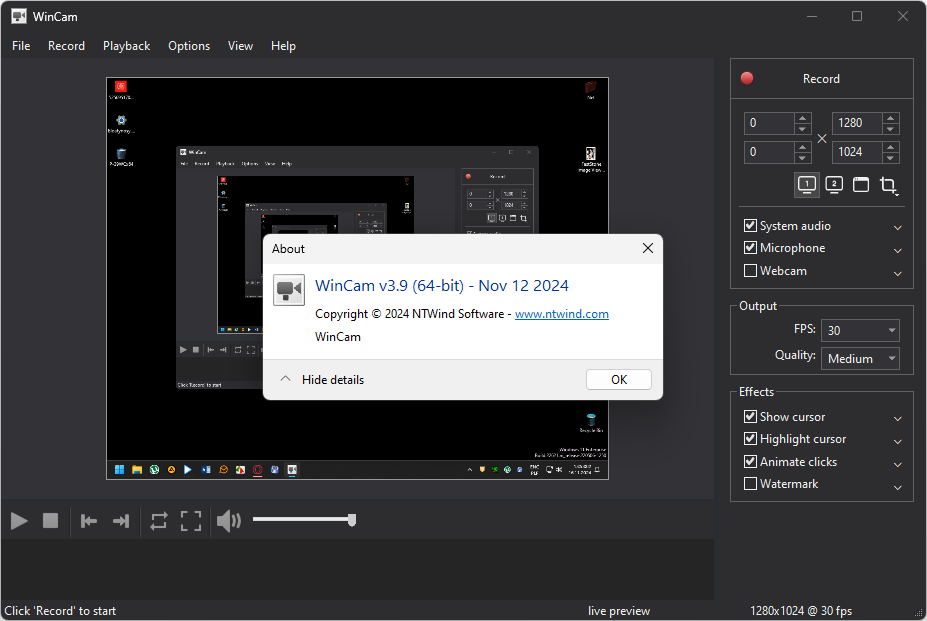Jump to start of recording
Viewport: 927px width, 621px height.
(89, 521)
